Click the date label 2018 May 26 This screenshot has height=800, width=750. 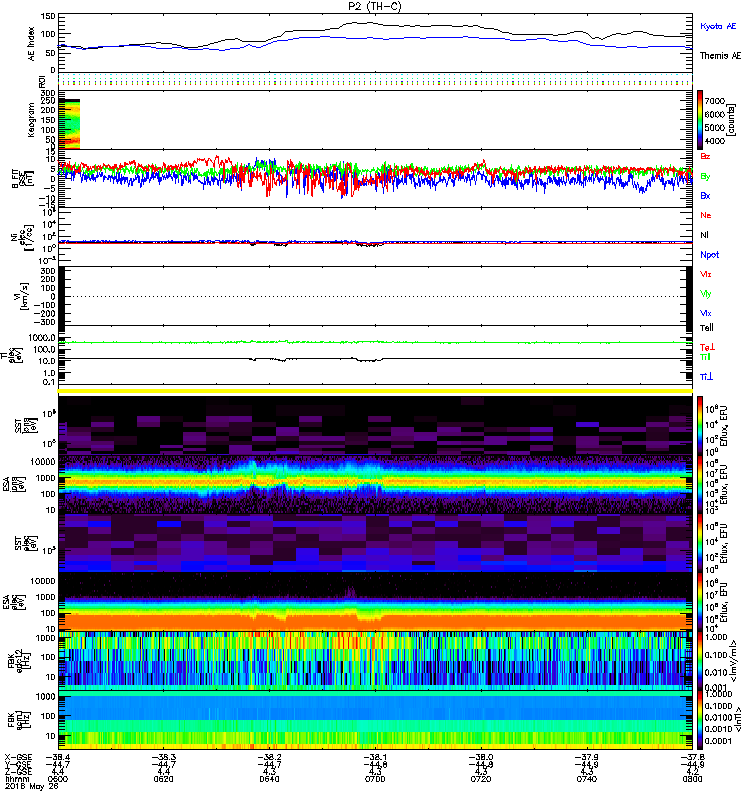pos(32,786)
